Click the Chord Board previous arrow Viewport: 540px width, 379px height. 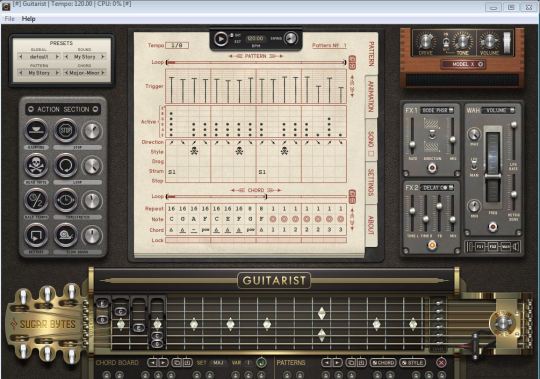pyautogui.click(x=152, y=362)
